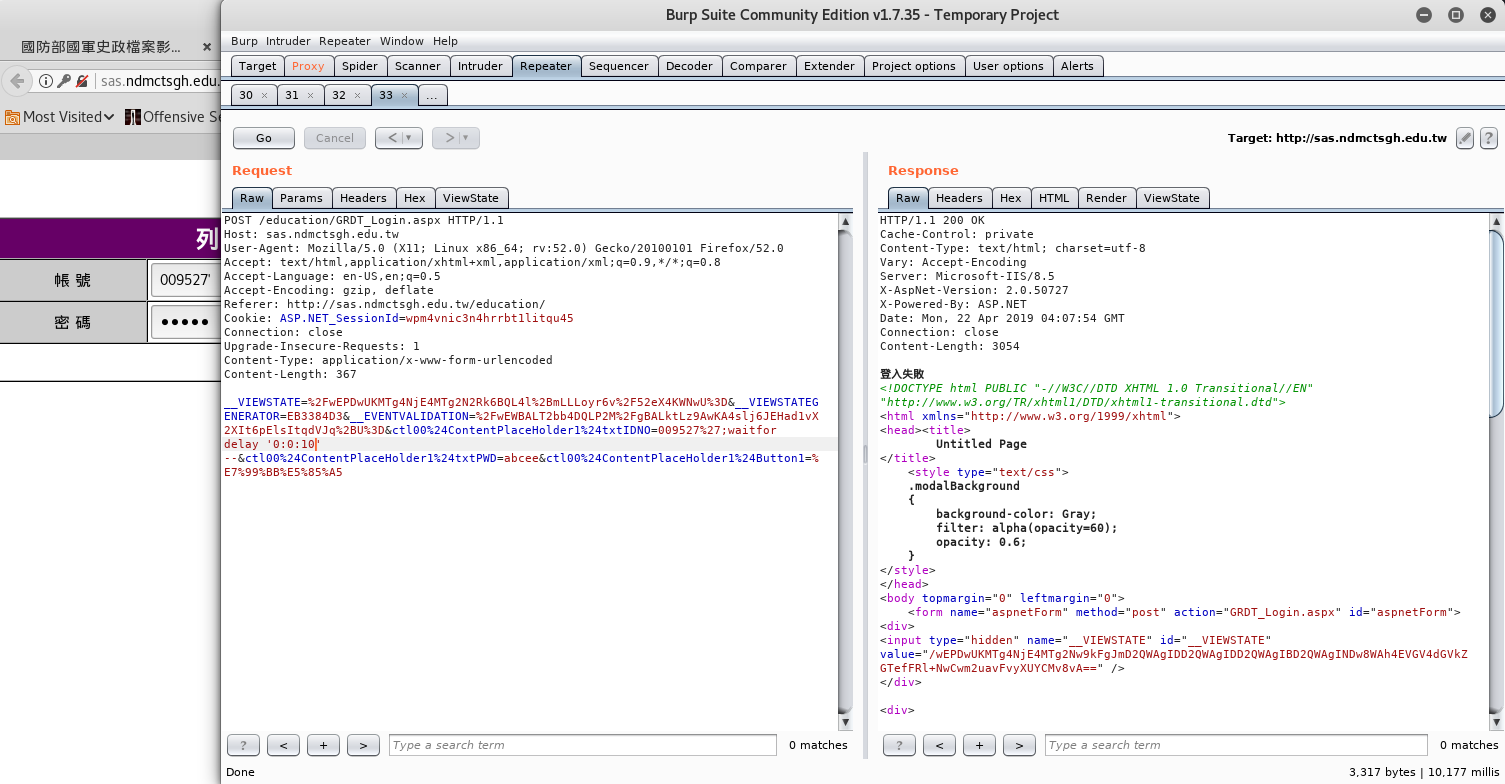Image resolution: width=1505 pixels, height=784 pixels.
Task: Click the response search help button
Action: point(899,745)
